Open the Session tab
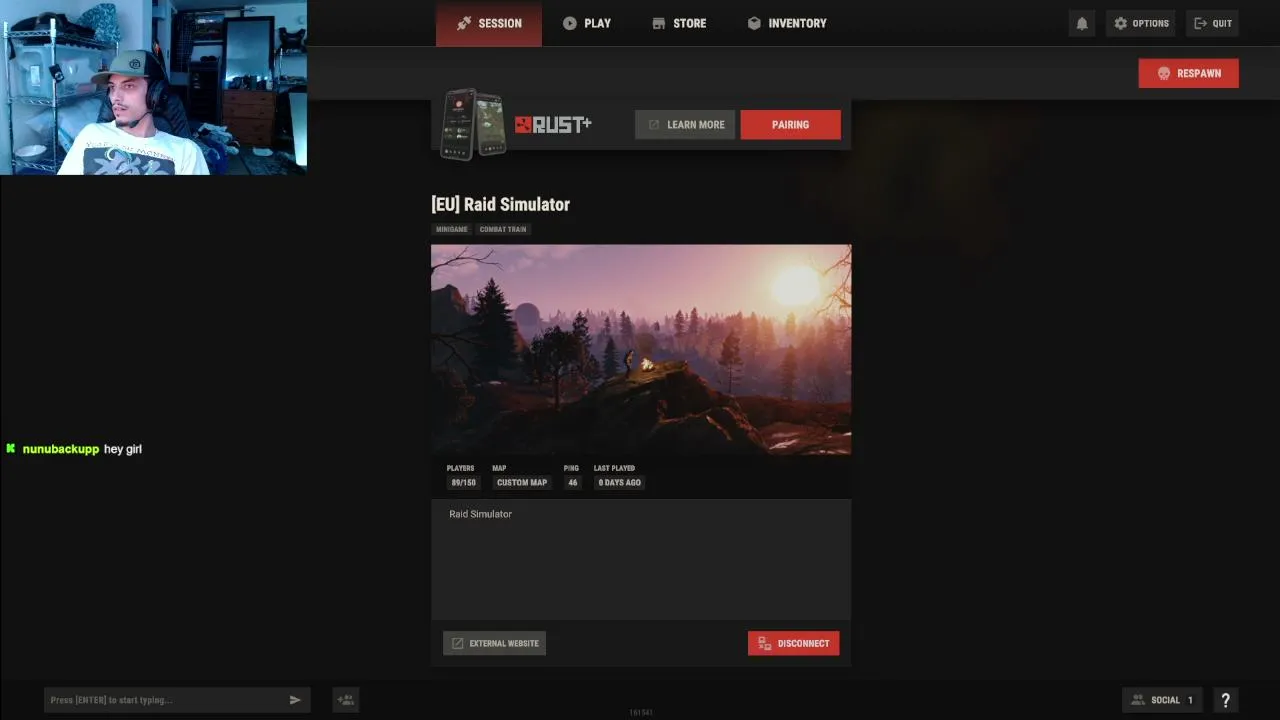 (x=489, y=23)
